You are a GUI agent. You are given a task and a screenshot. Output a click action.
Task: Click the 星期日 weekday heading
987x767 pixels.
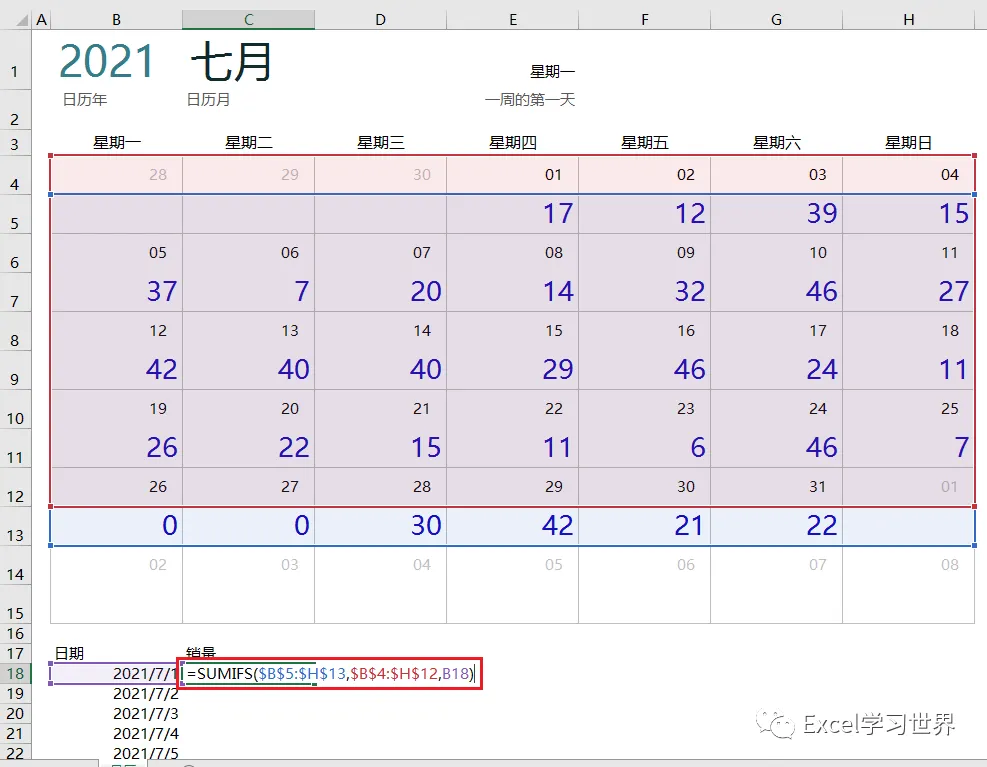(908, 143)
